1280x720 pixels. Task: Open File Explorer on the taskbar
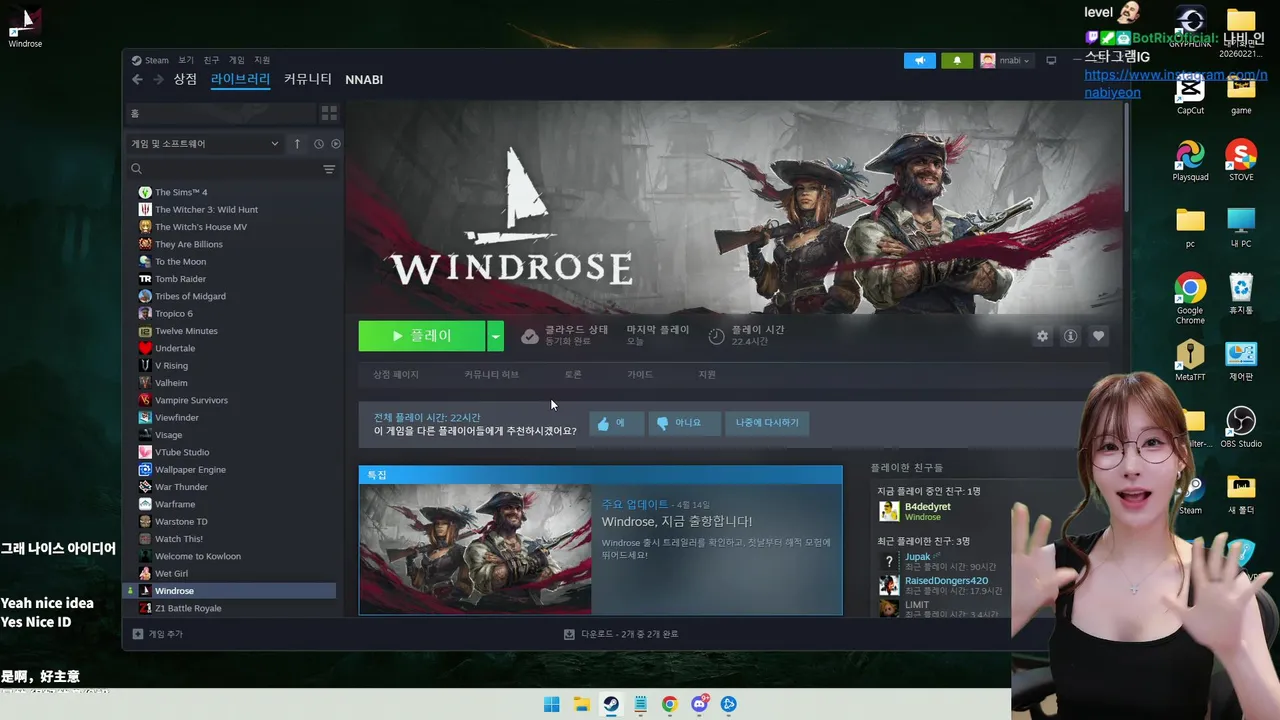coord(581,704)
